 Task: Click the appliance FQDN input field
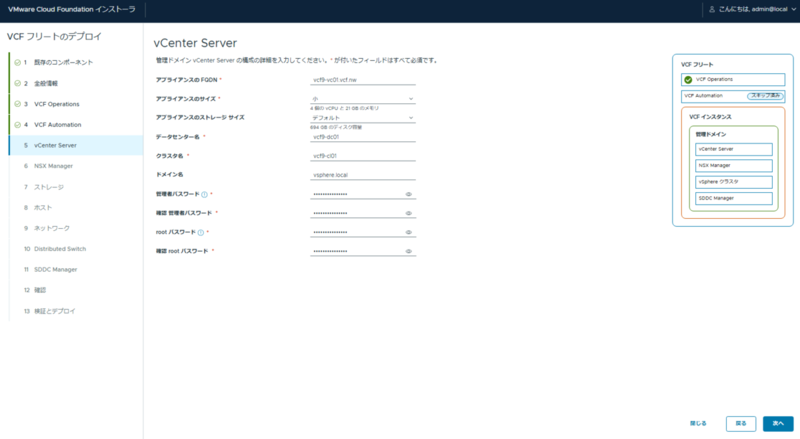363,80
